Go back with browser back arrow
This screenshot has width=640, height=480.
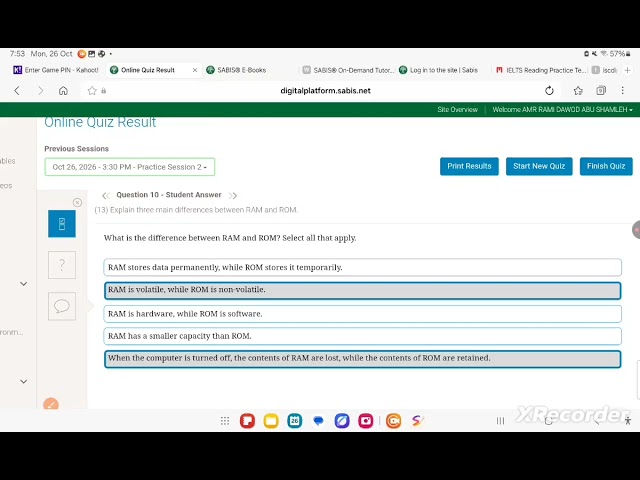point(17,91)
